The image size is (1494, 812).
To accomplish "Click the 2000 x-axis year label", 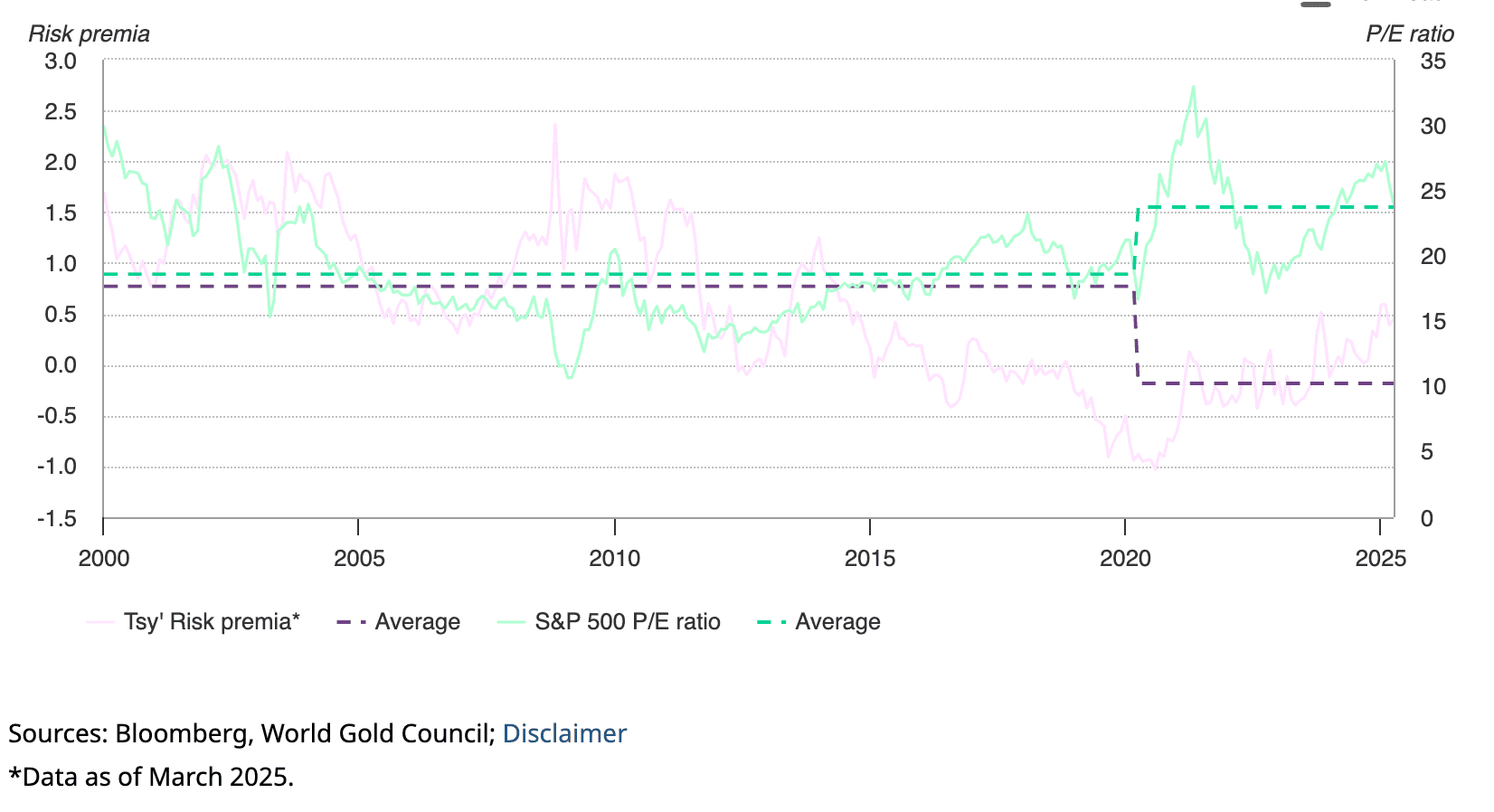I will [104, 559].
